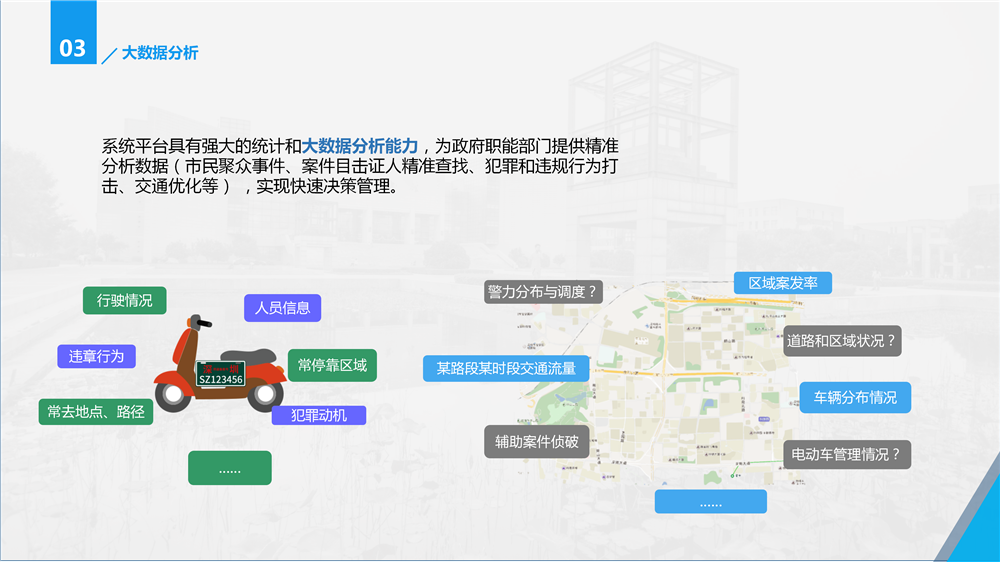The width and height of the screenshot is (1000, 562).
Task: Click the blue ellipsis box below map
Action: click(x=710, y=502)
